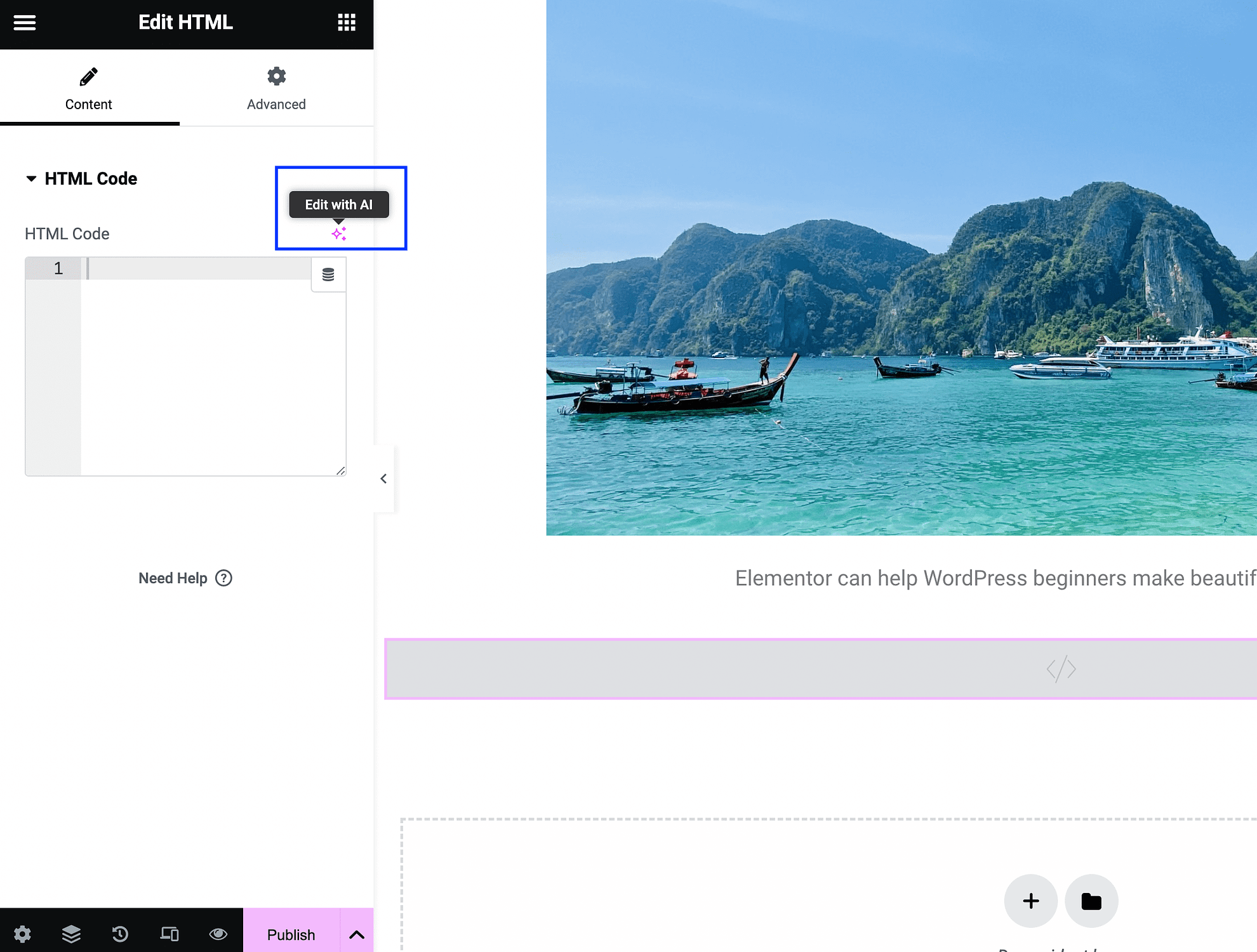Select the Advanced tab
1257x952 pixels.
click(x=276, y=88)
